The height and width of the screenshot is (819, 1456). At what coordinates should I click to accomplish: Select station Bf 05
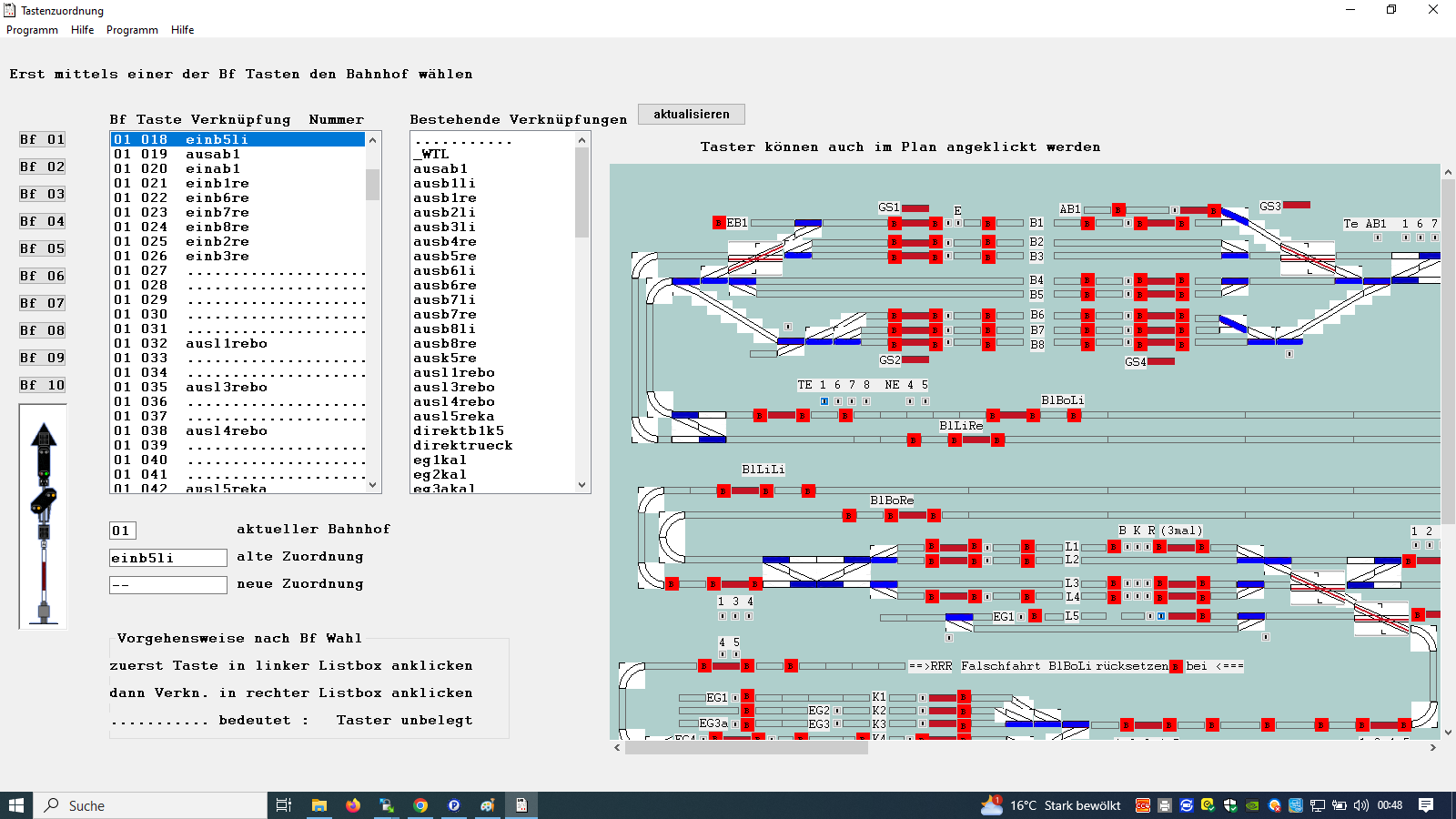(43, 248)
